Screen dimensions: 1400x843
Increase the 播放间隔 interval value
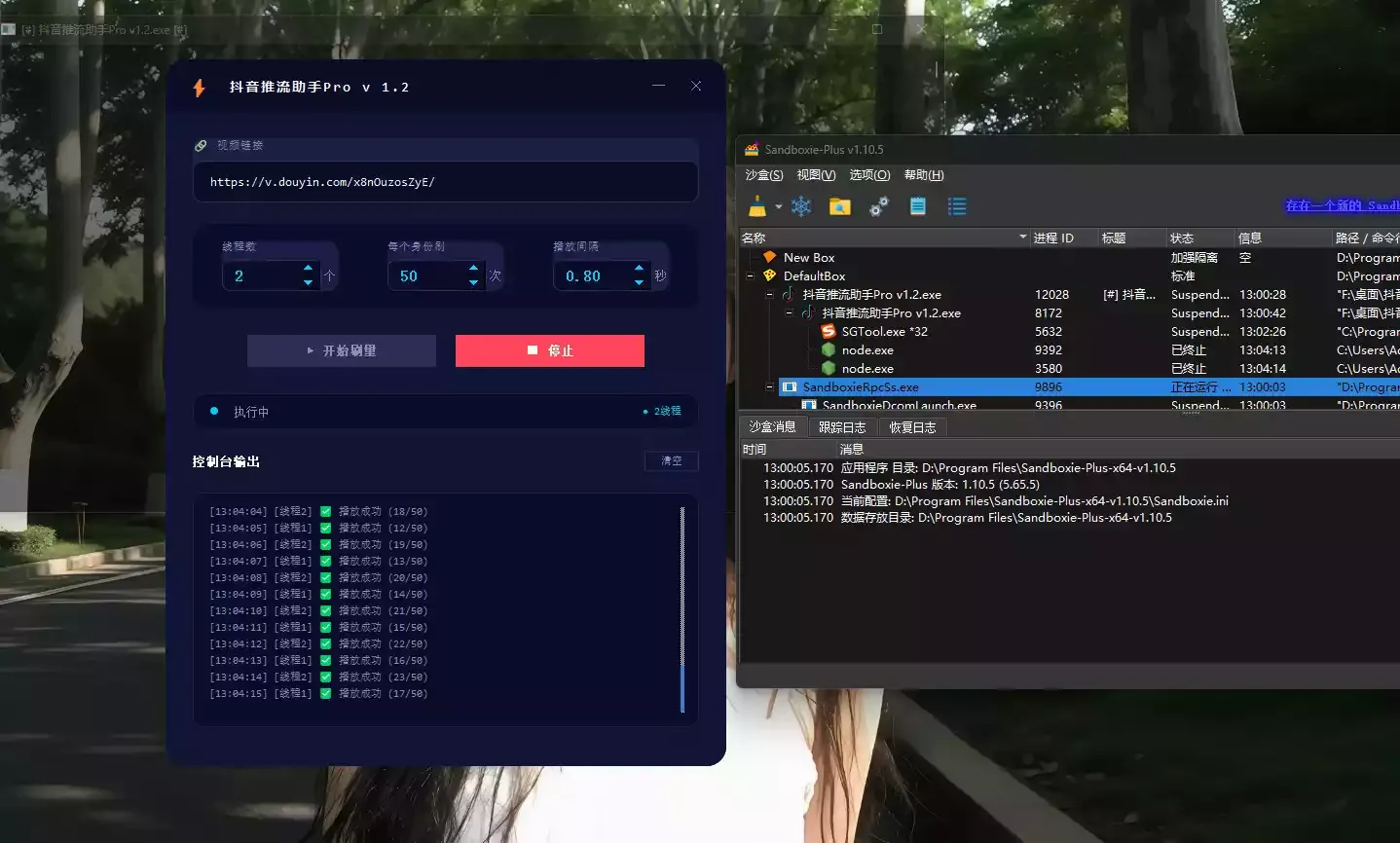tap(639, 268)
